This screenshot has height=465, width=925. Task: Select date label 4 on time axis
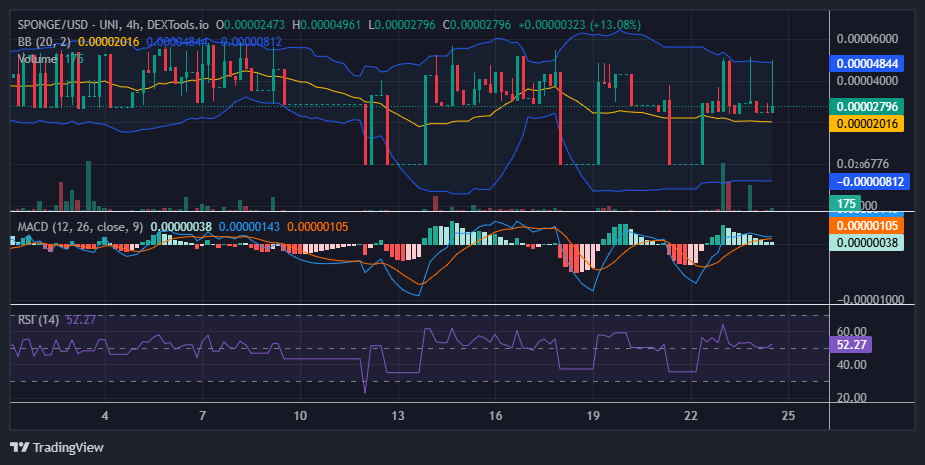(x=105, y=415)
